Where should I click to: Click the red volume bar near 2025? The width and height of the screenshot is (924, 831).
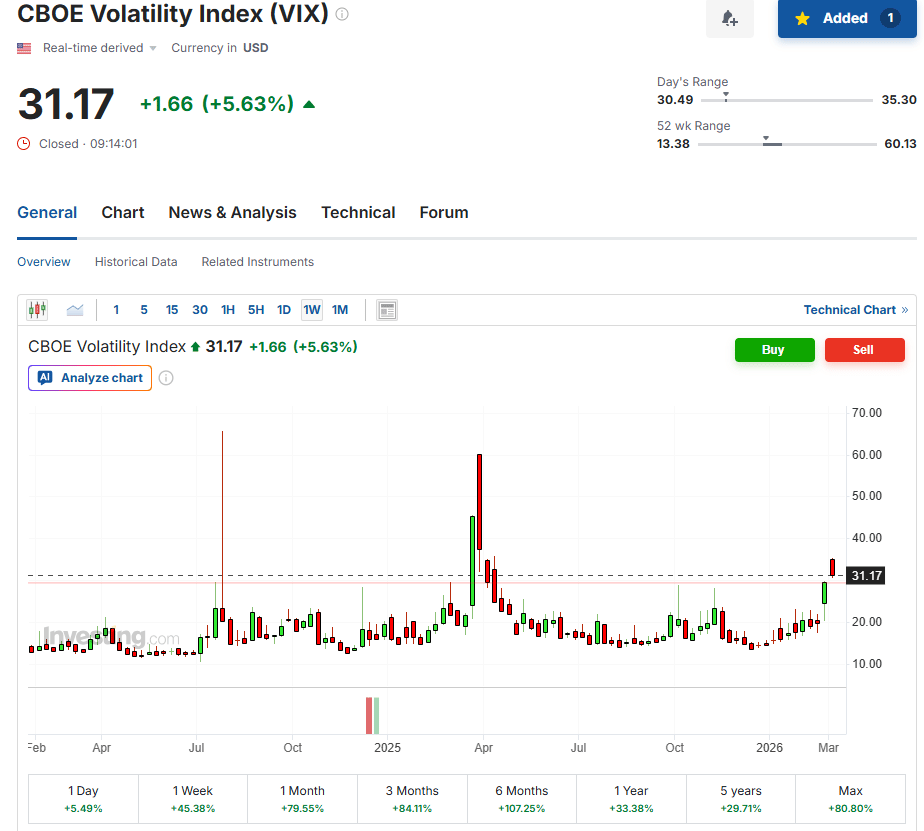(x=369, y=715)
